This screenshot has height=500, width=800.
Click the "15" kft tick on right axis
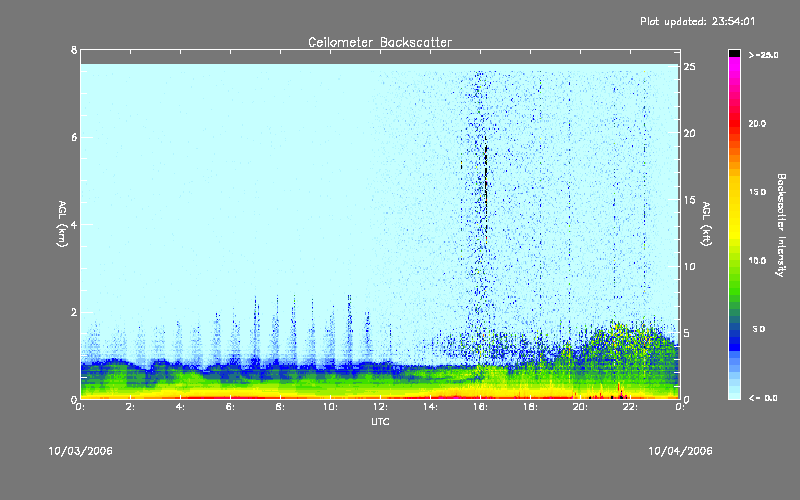click(690, 200)
